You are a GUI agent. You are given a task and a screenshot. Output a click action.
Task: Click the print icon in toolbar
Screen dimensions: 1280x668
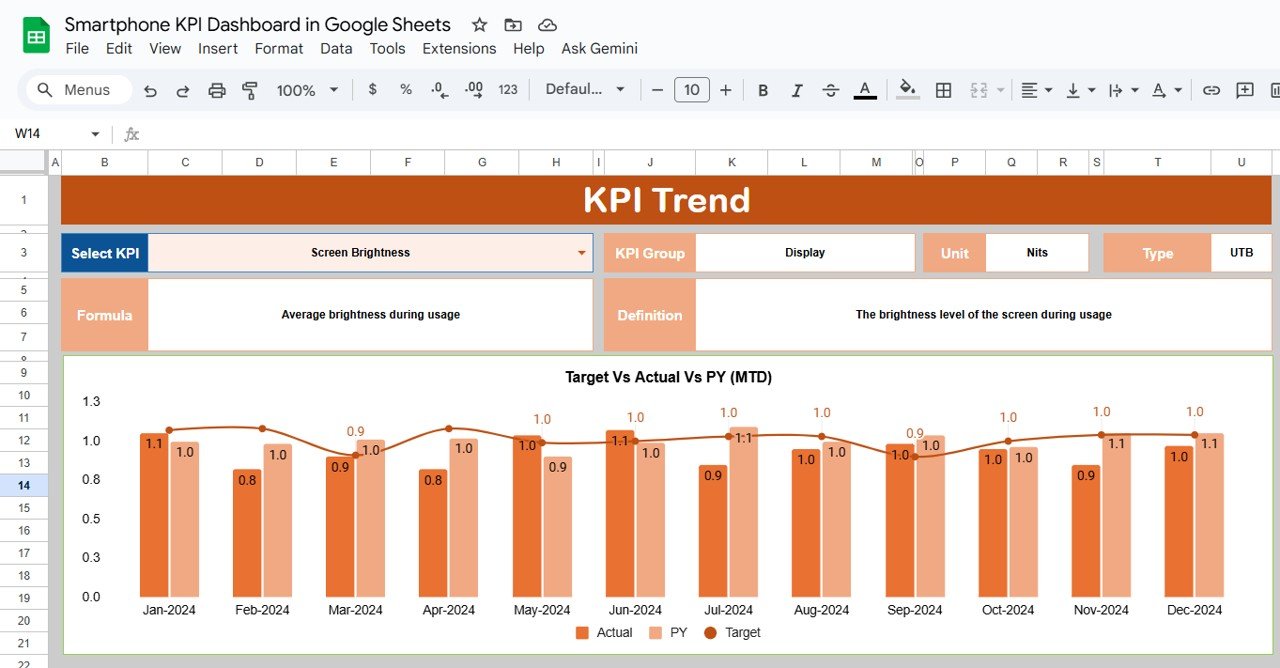pos(217,90)
